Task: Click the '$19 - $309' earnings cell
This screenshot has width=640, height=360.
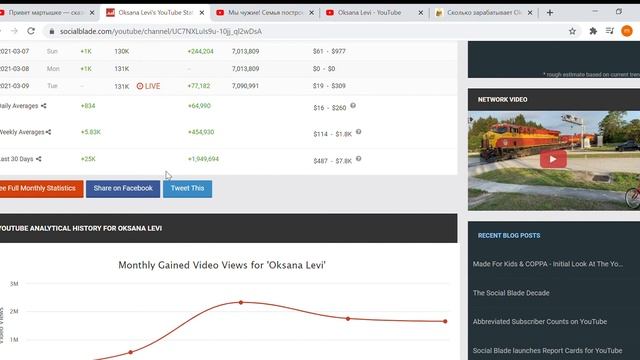Action: [x=329, y=86]
